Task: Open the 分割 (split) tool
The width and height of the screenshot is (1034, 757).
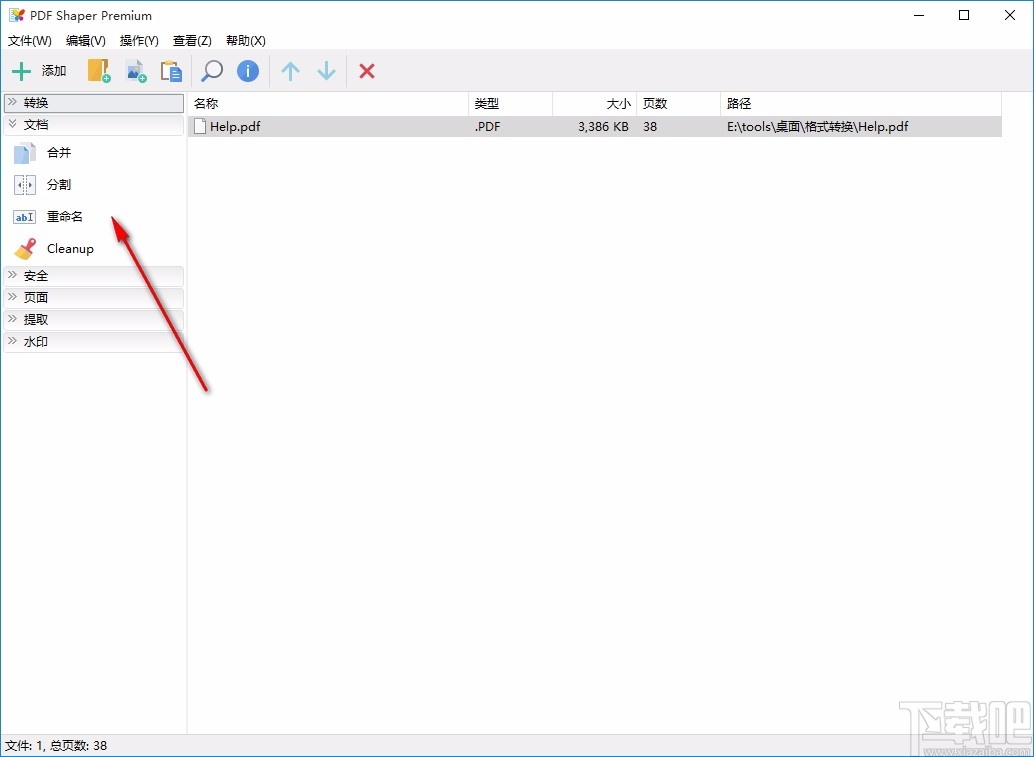Action: (57, 184)
